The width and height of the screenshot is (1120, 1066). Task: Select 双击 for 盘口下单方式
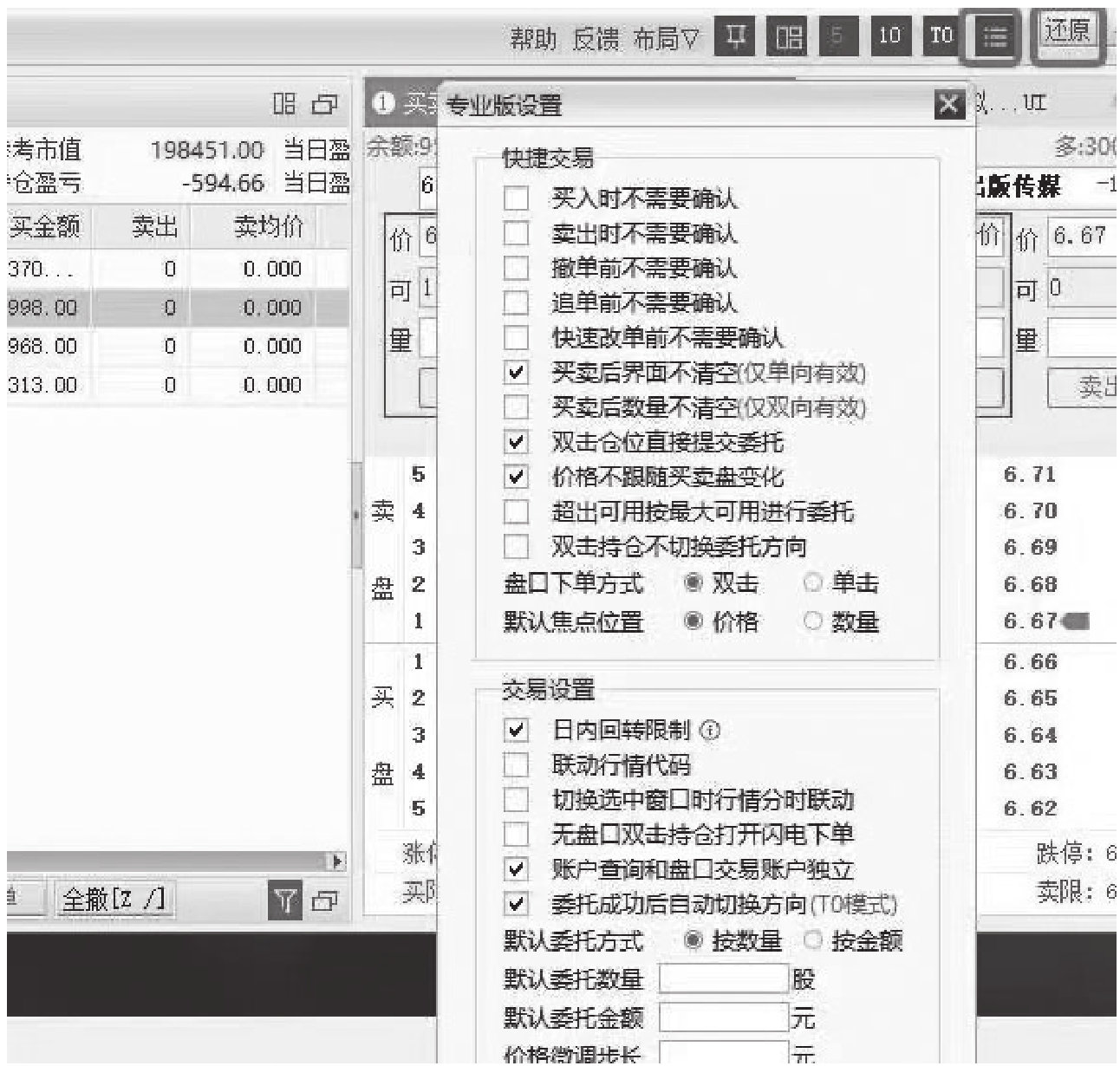tap(693, 583)
